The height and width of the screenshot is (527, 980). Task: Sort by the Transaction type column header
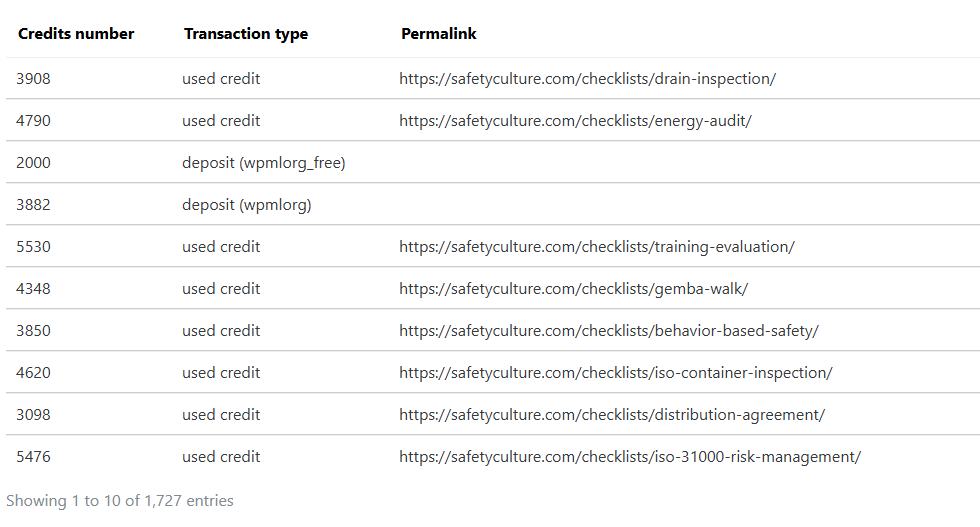[246, 34]
